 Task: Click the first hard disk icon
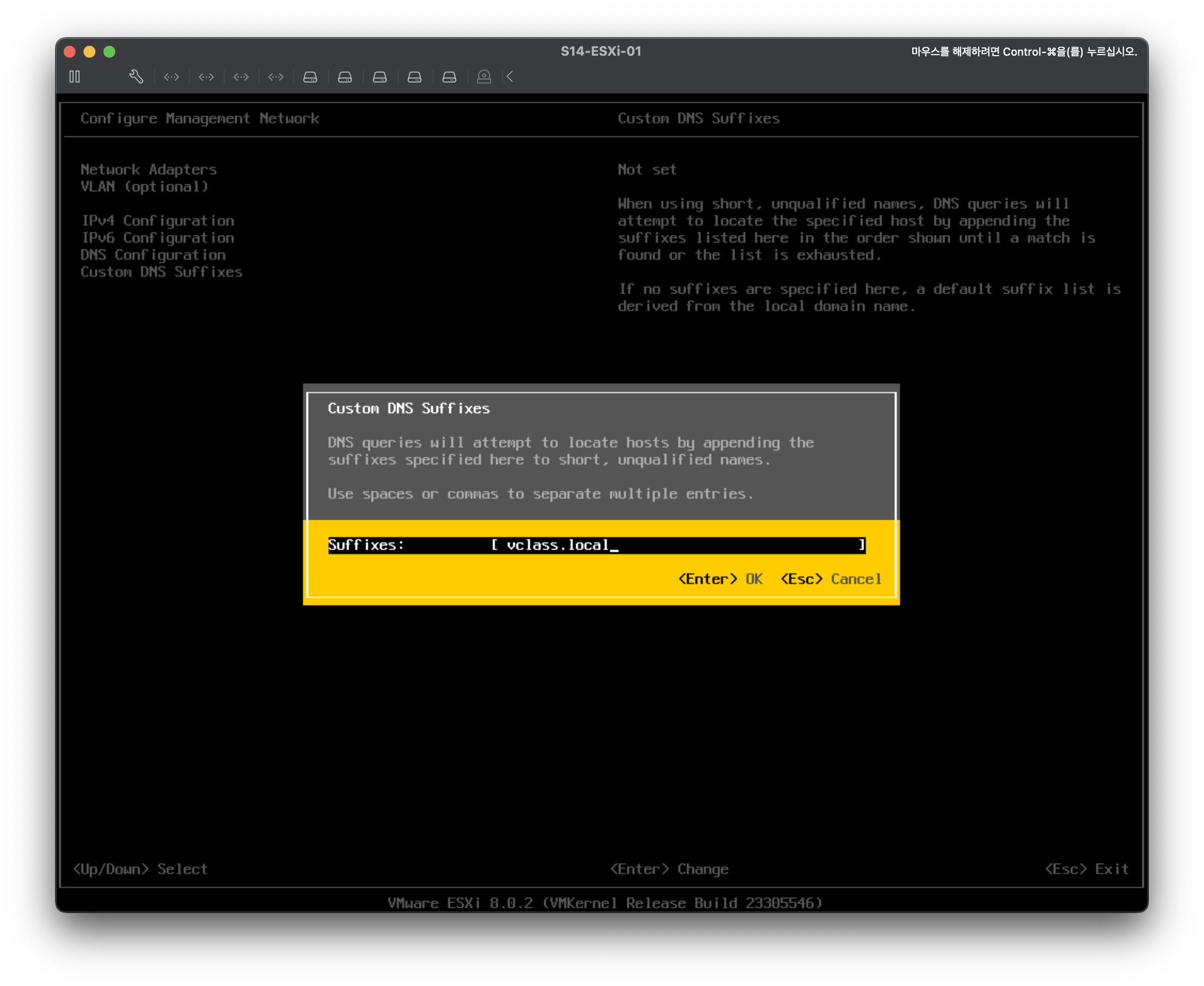(310, 77)
